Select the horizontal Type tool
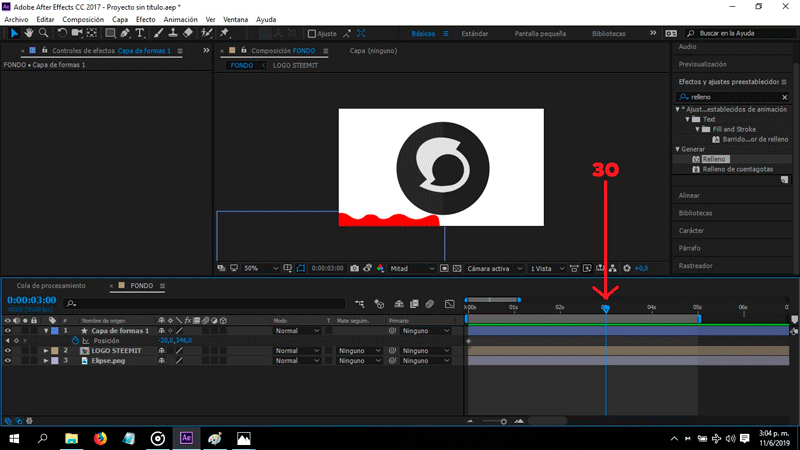800x450 pixels. [x=140, y=33]
